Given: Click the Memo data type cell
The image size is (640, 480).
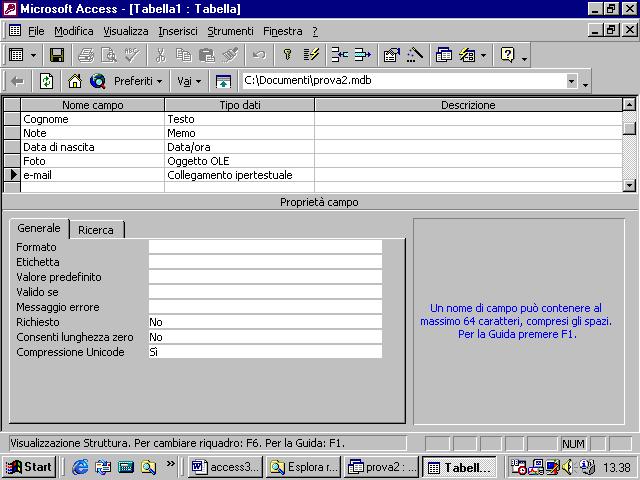Looking at the screenshot, I should click(x=240, y=133).
